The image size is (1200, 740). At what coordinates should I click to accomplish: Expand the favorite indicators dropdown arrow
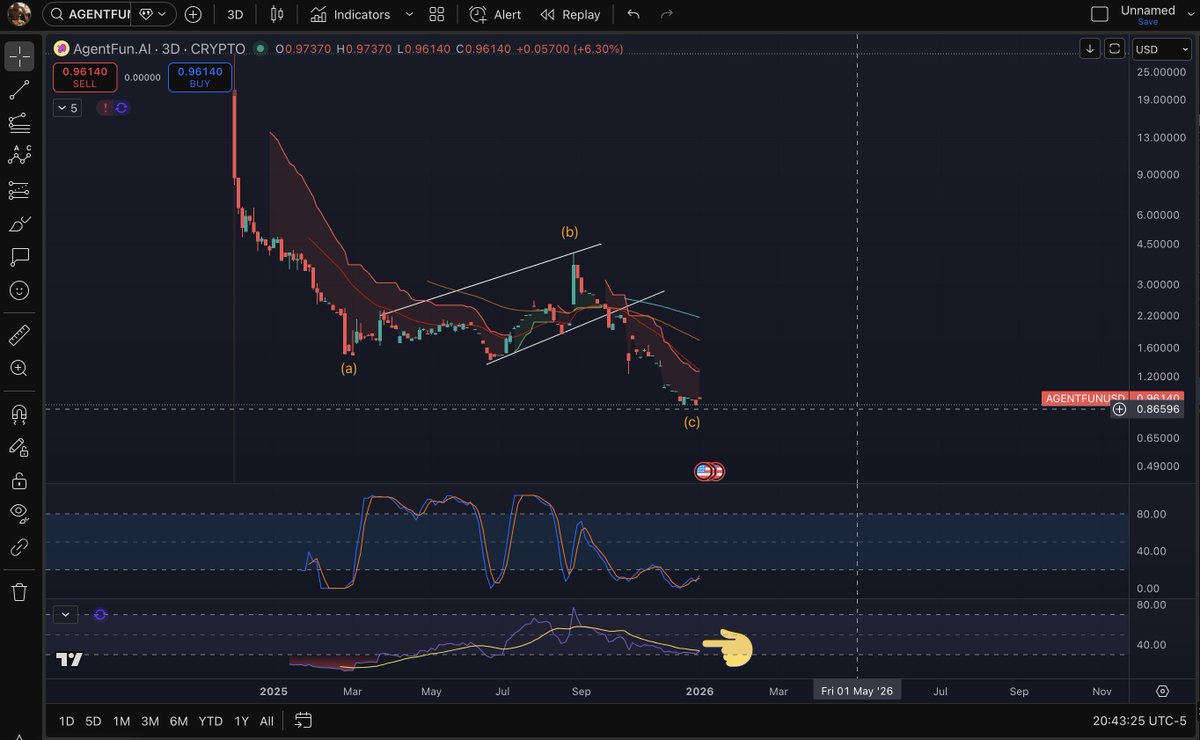(409, 15)
